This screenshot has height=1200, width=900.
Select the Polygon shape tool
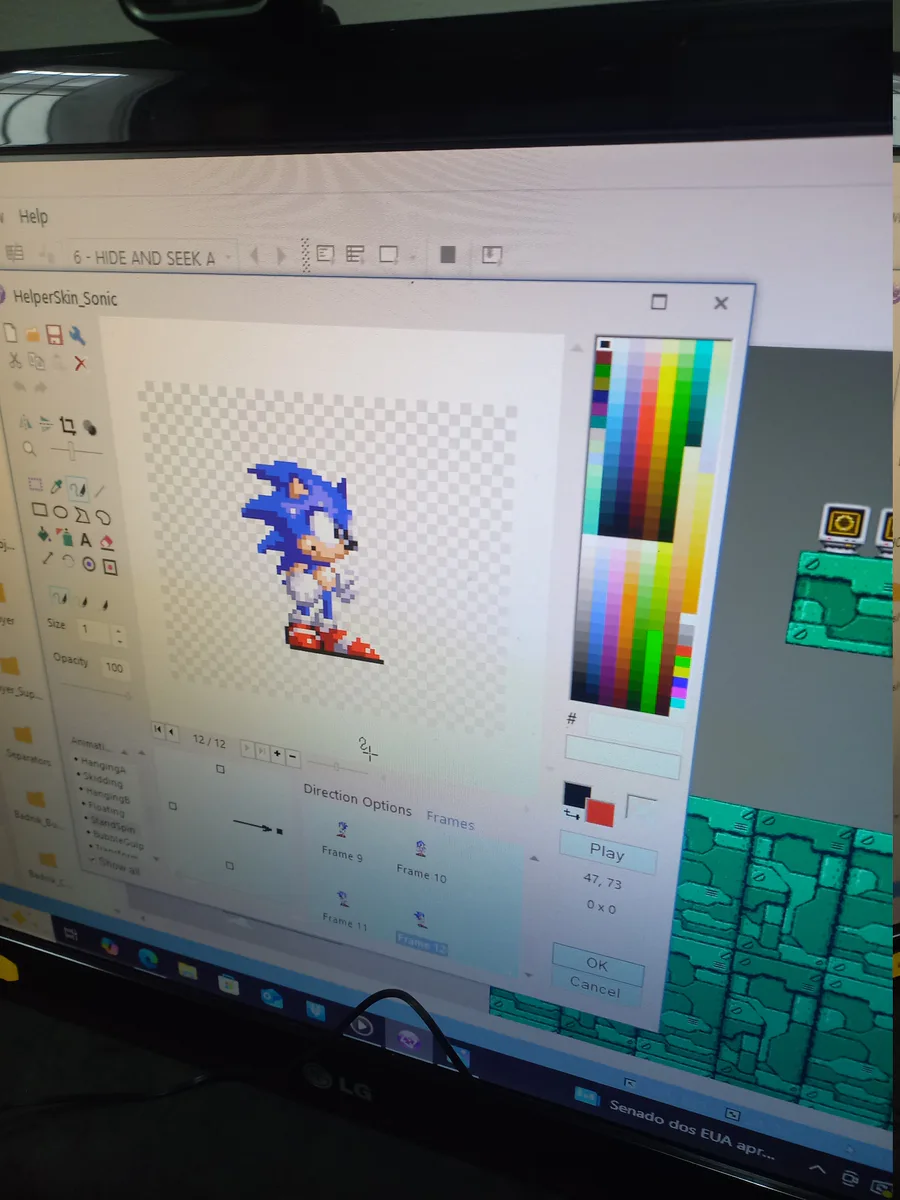(81, 515)
